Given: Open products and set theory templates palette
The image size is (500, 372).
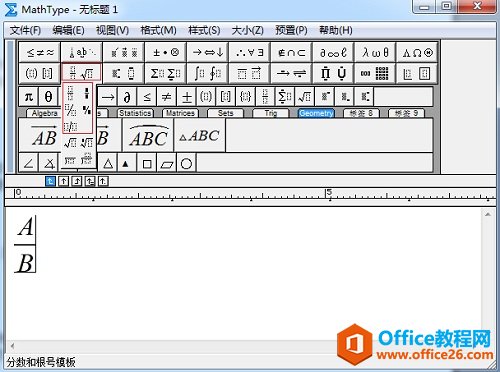Looking at the screenshot, I should point(333,73).
